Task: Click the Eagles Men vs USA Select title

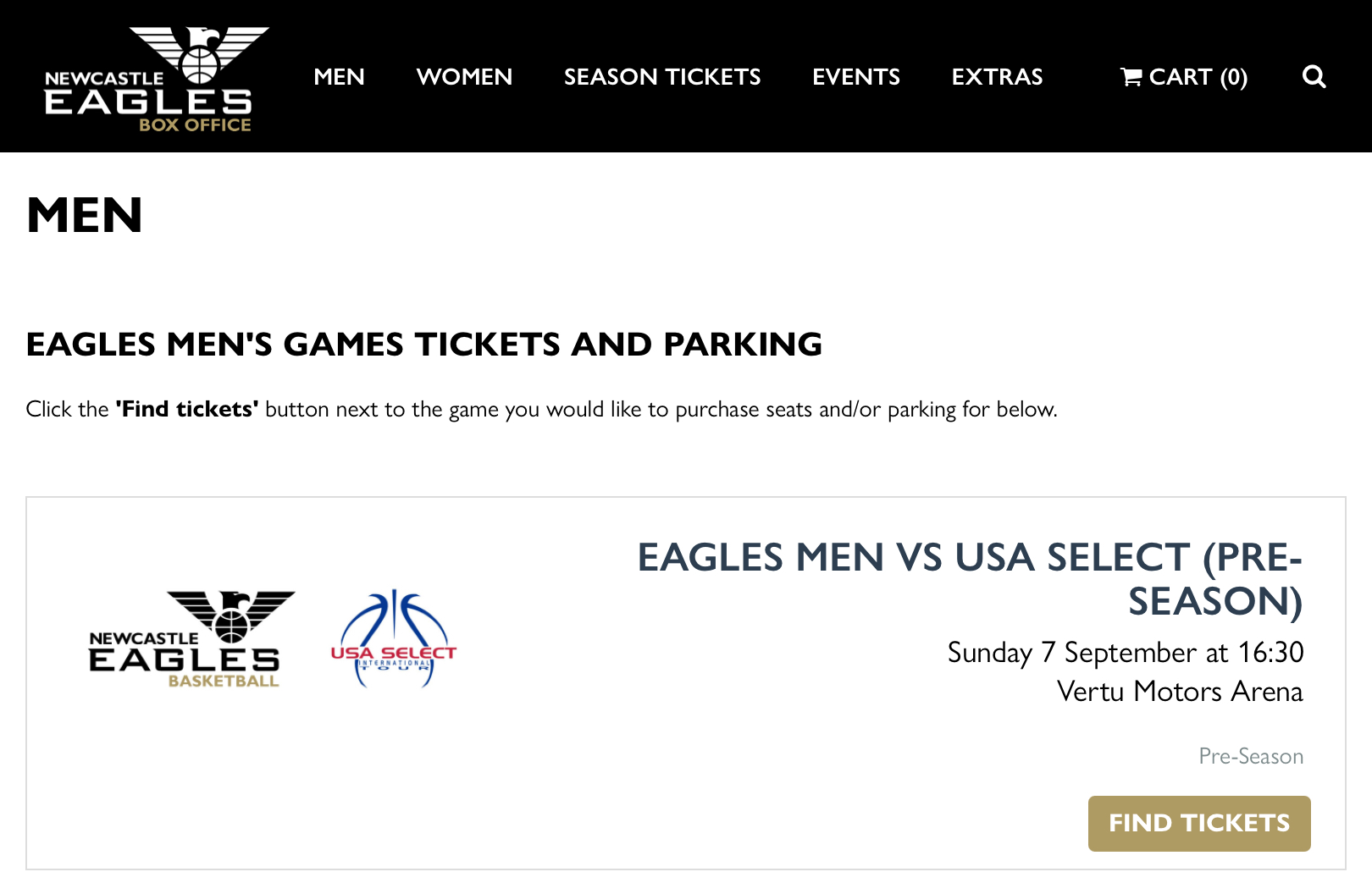Action: (x=970, y=579)
